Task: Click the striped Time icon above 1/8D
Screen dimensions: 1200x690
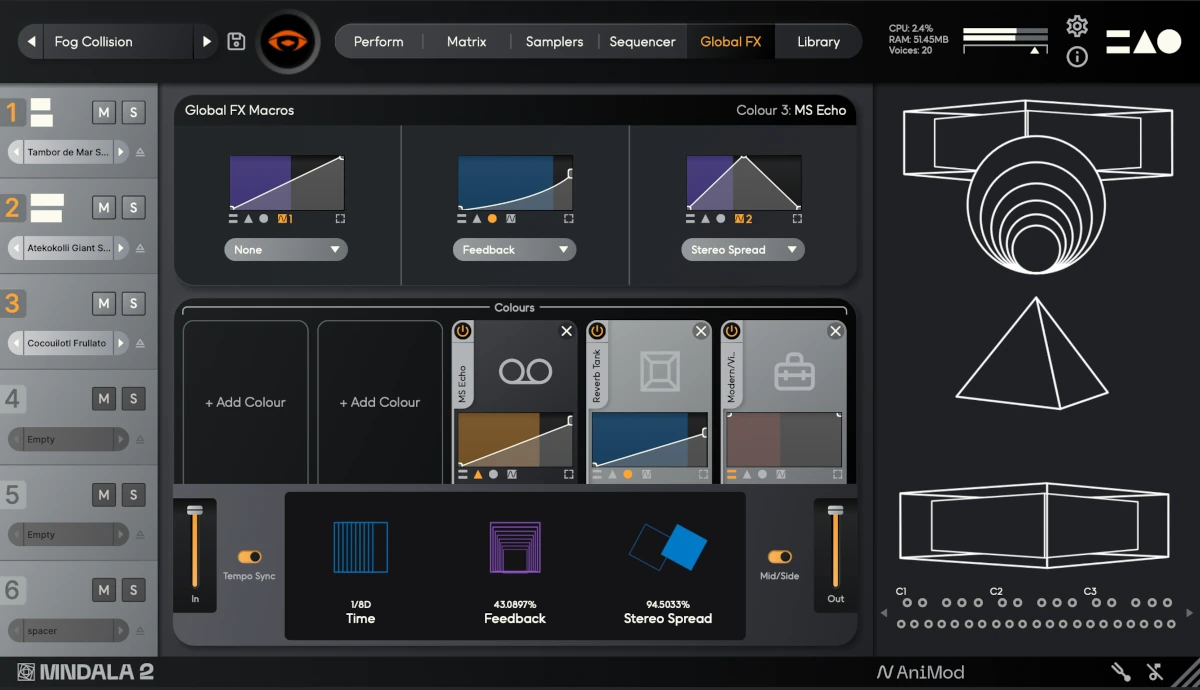Action: [360, 548]
